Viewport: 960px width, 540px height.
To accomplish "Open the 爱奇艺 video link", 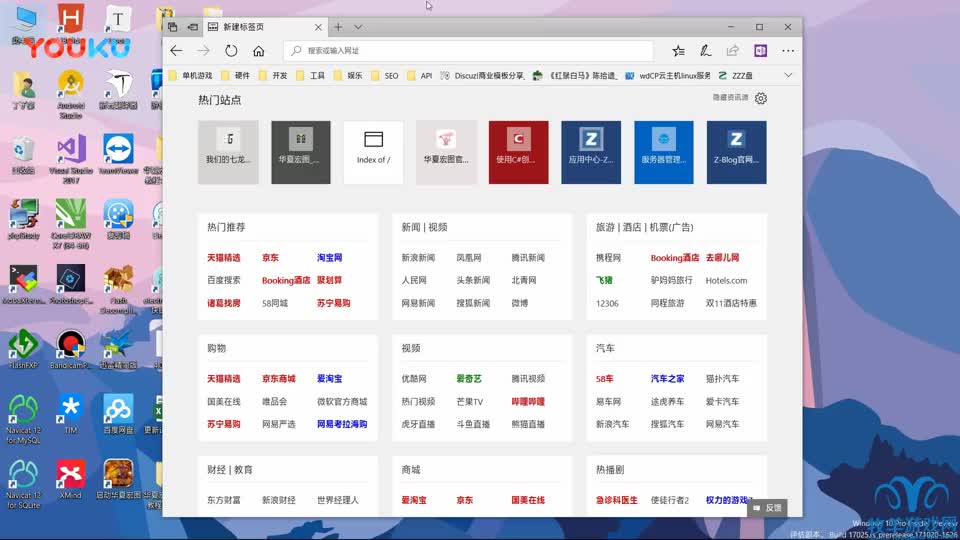I will coord(469,379).
